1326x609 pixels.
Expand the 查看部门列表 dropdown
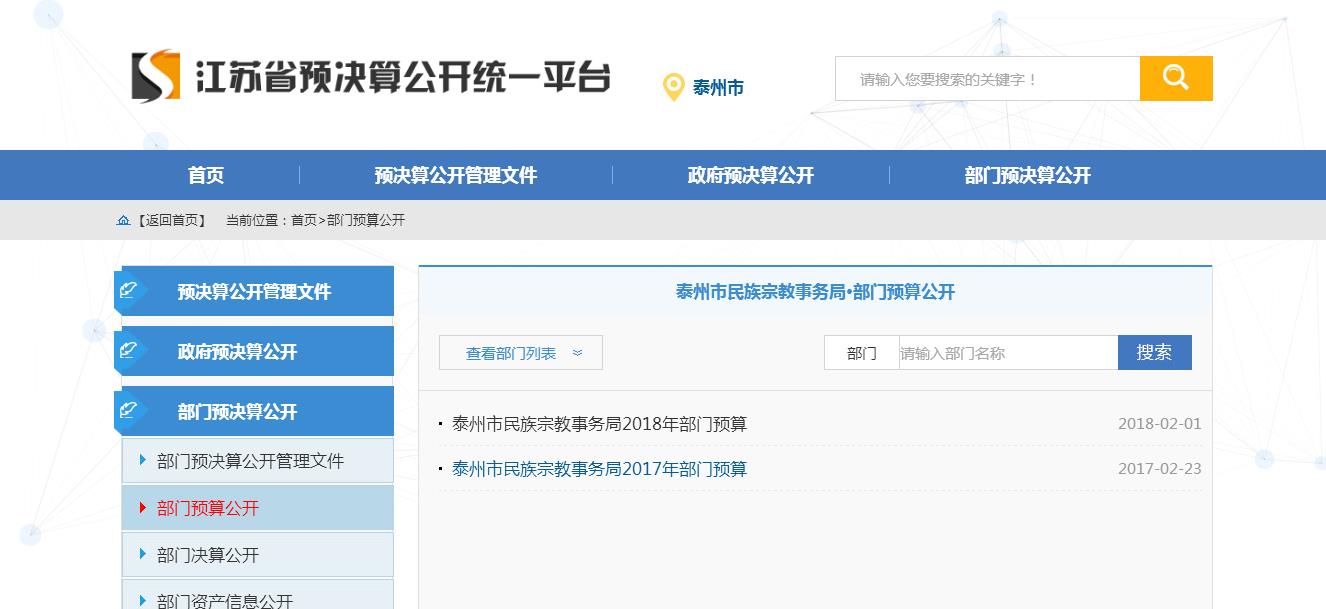click(x=520, y=353)
